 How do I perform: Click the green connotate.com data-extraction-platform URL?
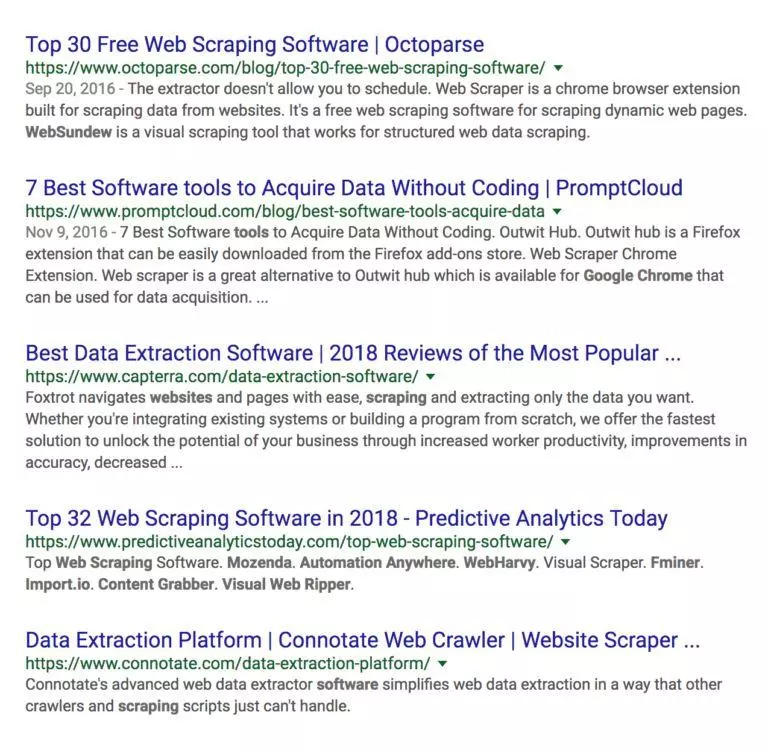tap(228, 664)
